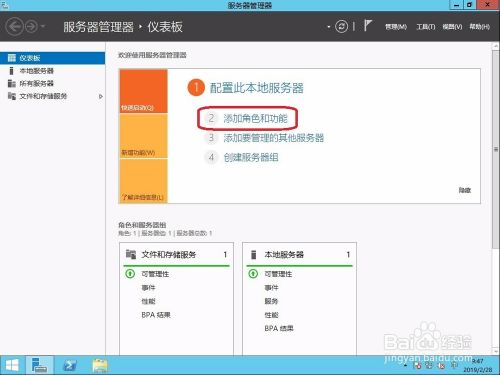The image size is (500, 375).
Task: Open 服务 in 本地服务器 tile
Action: [x=271, y=301]
